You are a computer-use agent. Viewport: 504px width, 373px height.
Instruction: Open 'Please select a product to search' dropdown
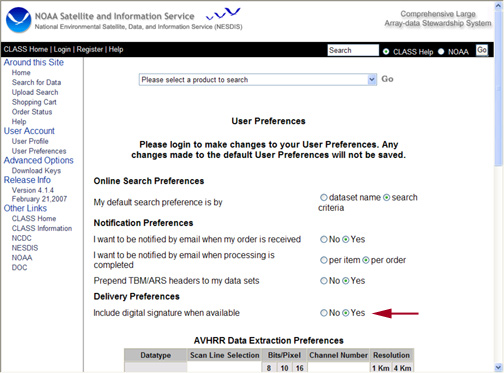pos(258,80)
